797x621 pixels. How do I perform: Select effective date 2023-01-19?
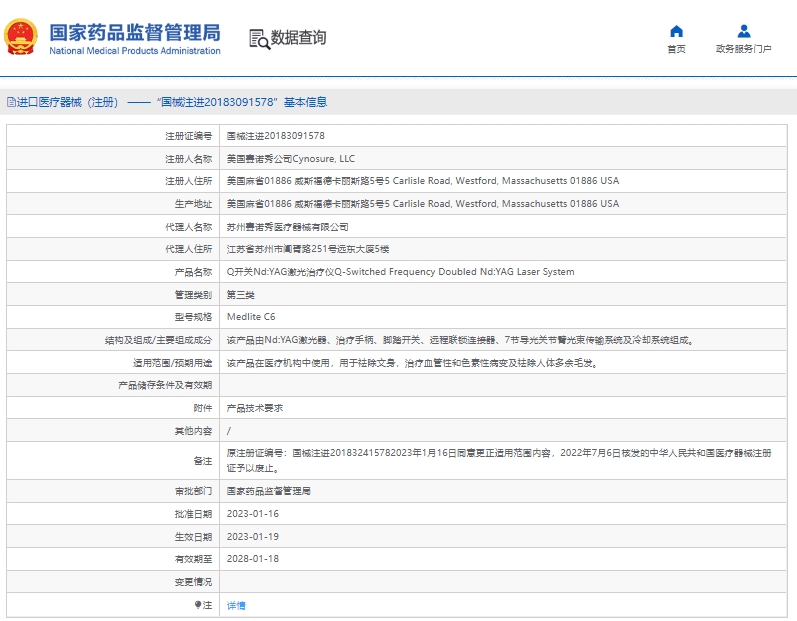(253, 537)
